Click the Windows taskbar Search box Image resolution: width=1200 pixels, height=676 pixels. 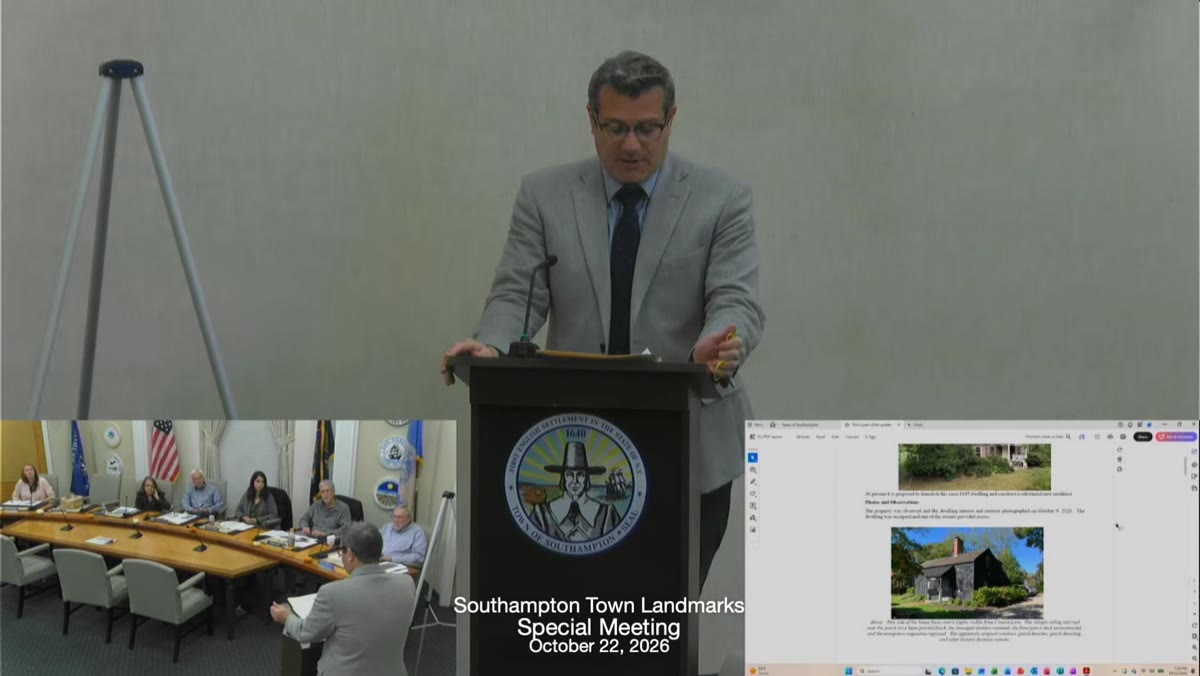[x=889, y=670]
